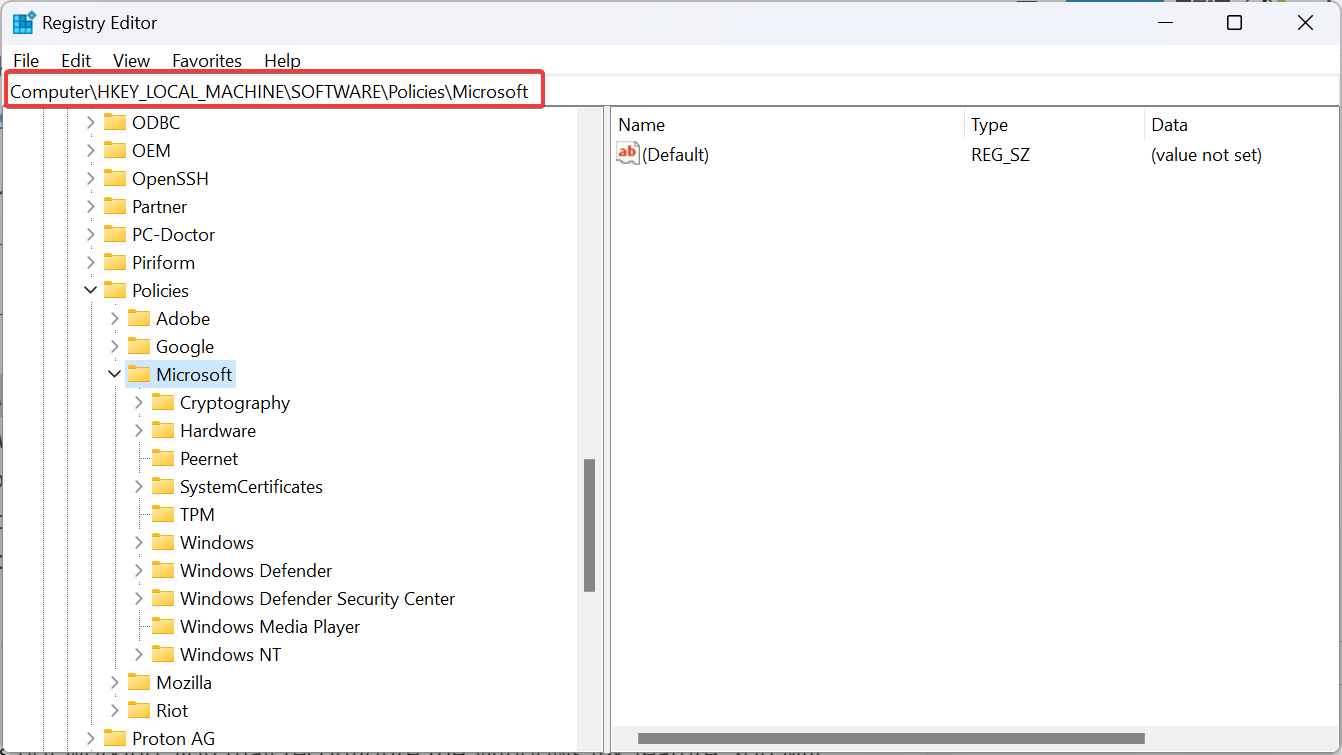
Task: Click the Riot folder icon
Action: tap(139, 710)
